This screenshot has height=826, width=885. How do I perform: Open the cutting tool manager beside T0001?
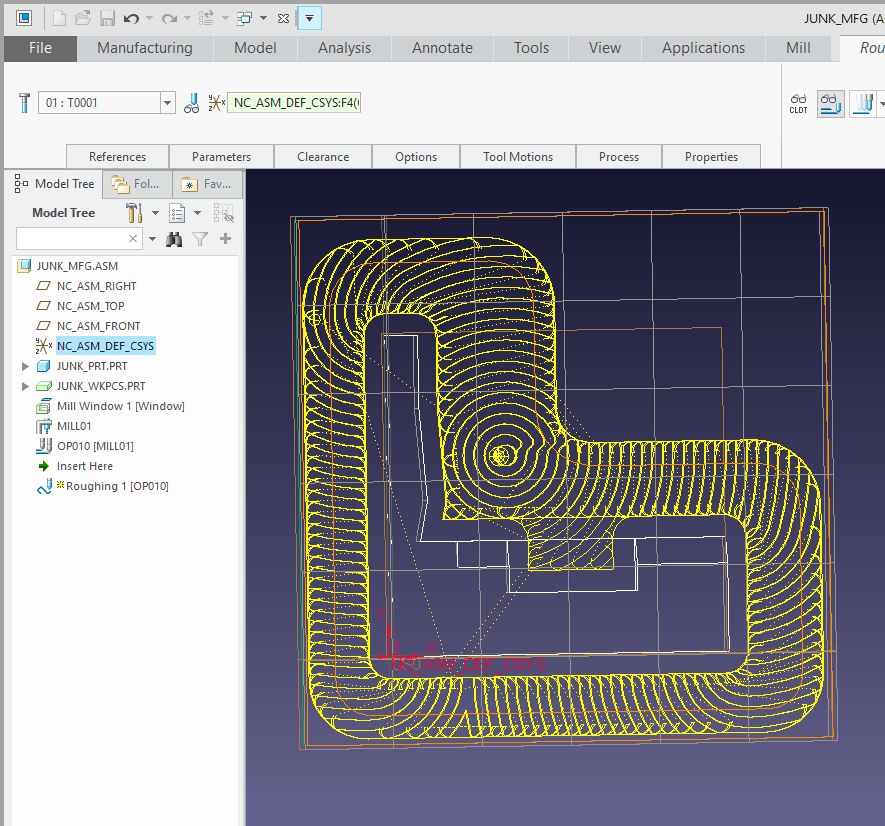[x=192, y=103]
